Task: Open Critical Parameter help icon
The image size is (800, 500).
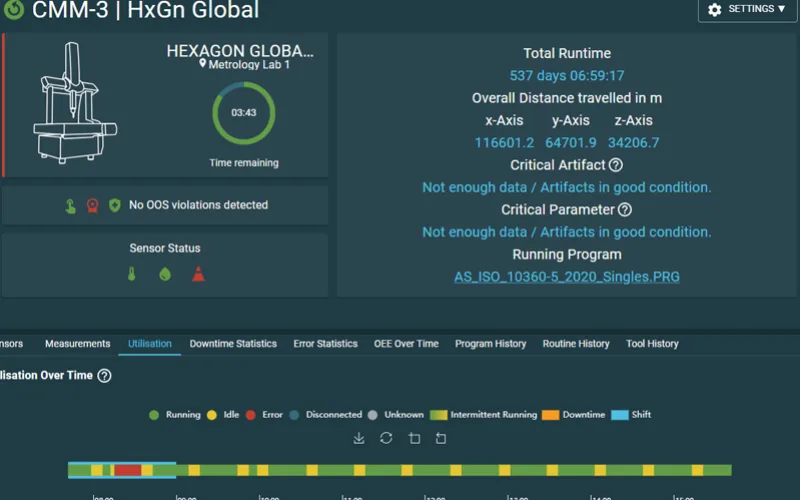Action: [x=624, y=210]
